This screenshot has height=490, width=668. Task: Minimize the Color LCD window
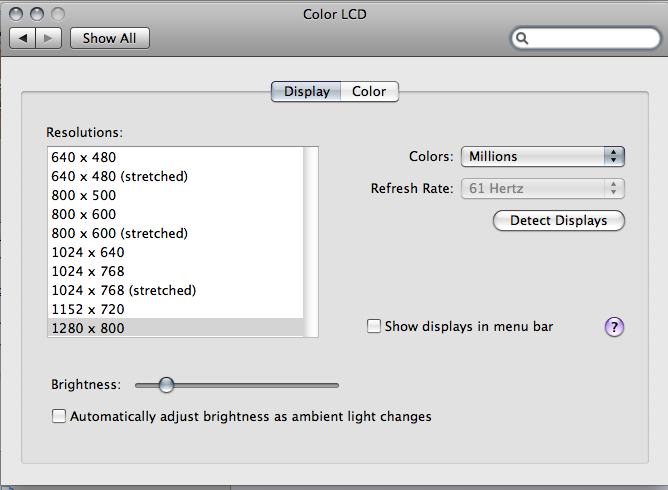coord(37,14)
